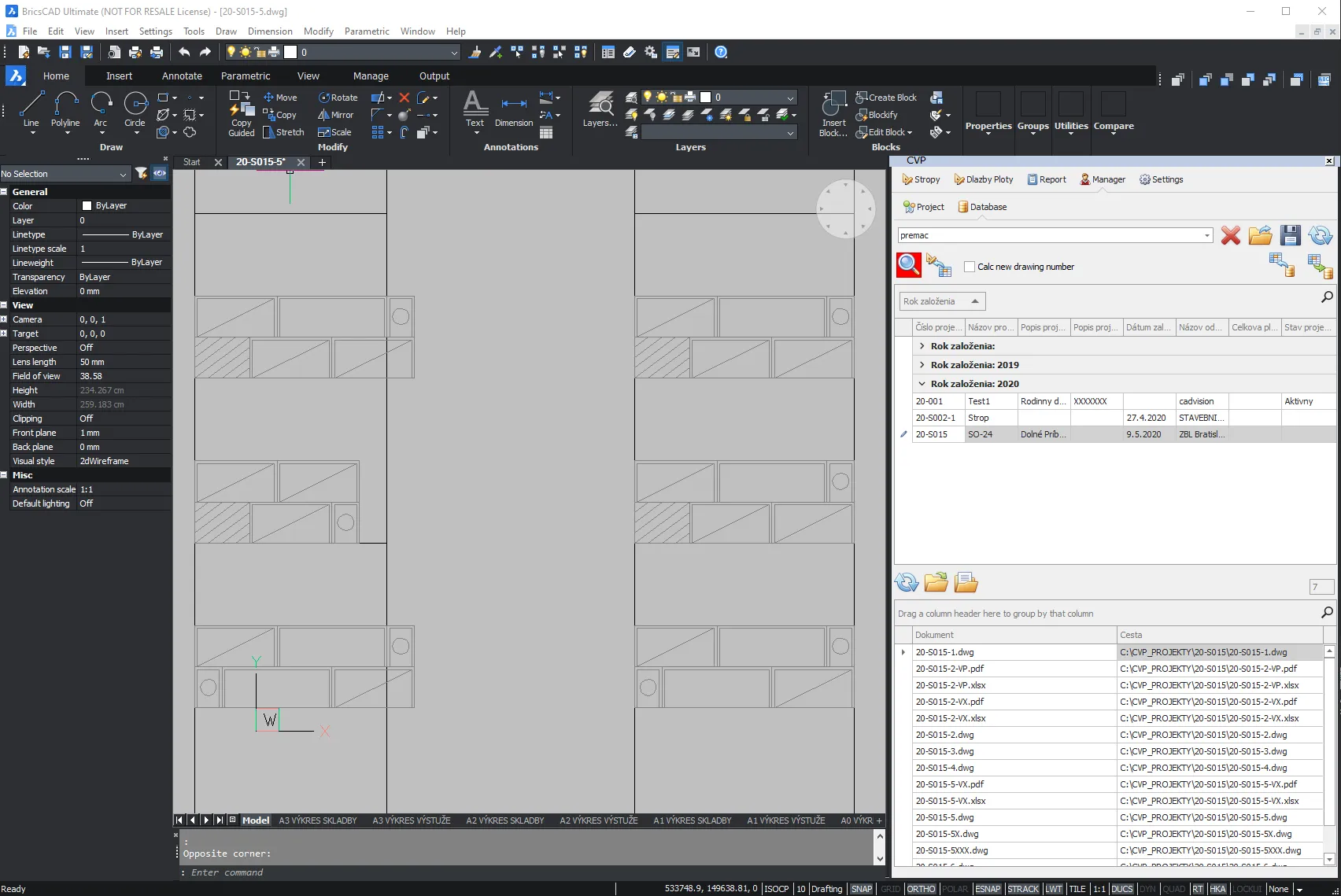Select the Dimension annotation tool
This screenshot has height=896, width=1341.
click(514, 111)
